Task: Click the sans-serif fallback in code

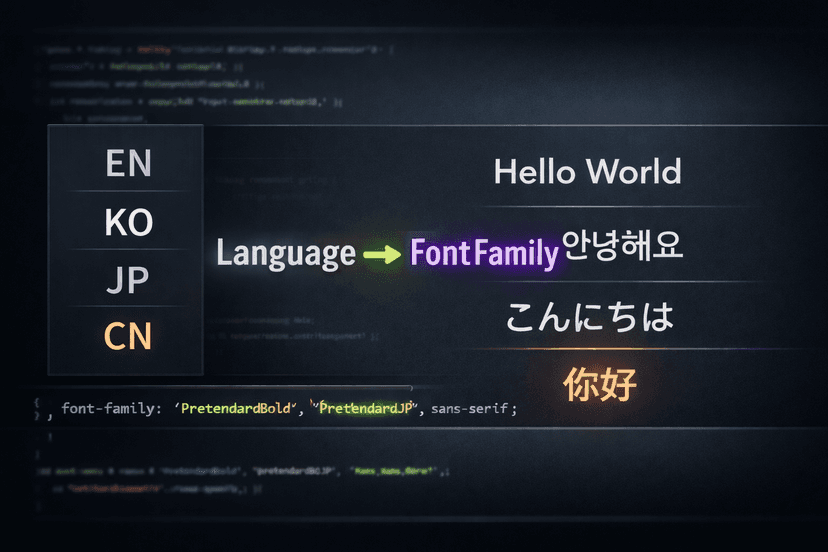Action: 469,408
